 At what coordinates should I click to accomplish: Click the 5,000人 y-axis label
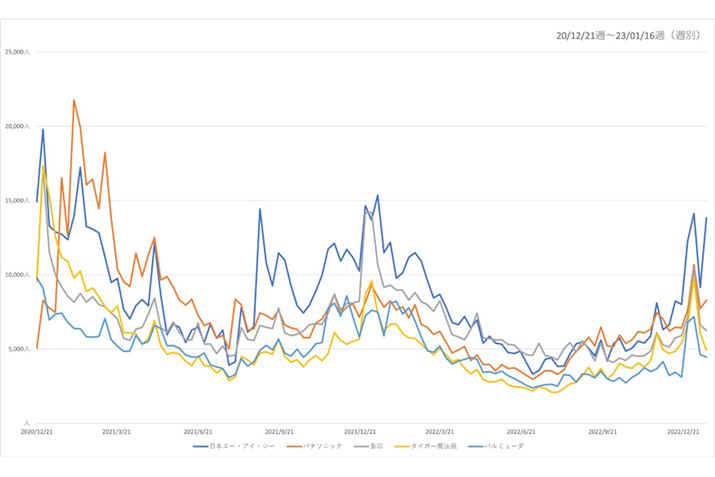tap(20, 349)
